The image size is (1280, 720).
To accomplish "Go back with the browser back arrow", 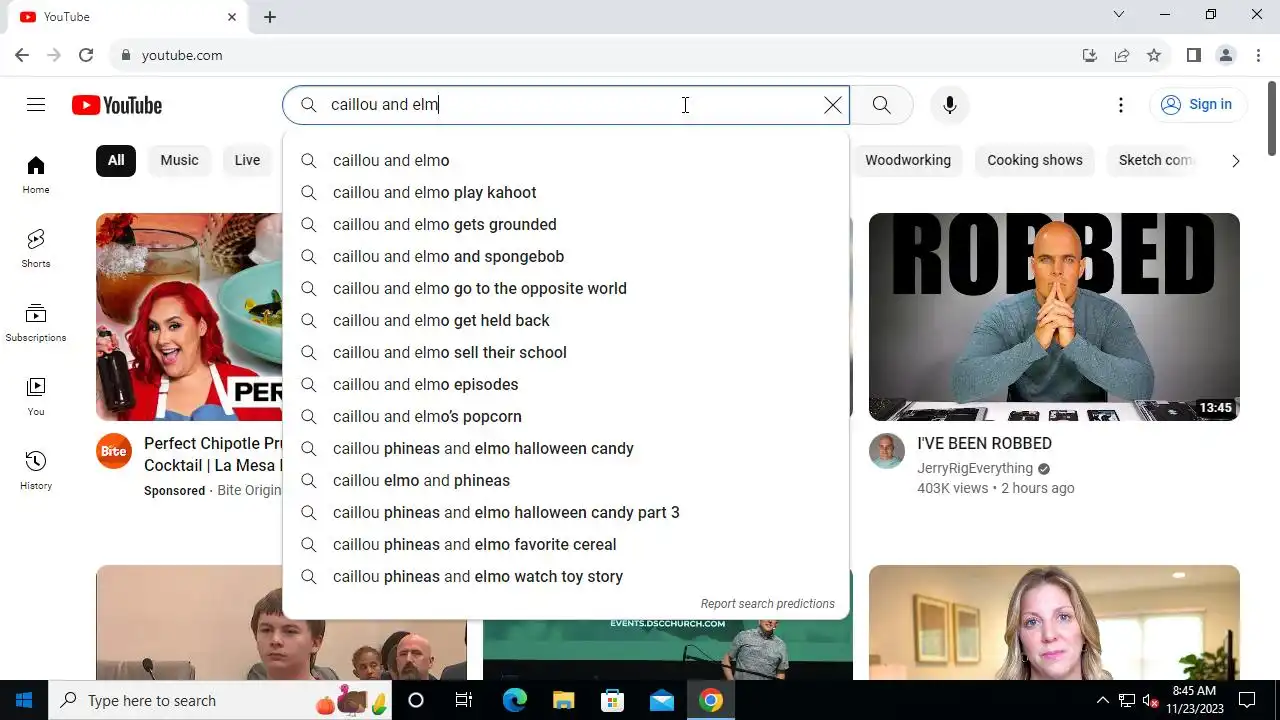I will [22, 55].
